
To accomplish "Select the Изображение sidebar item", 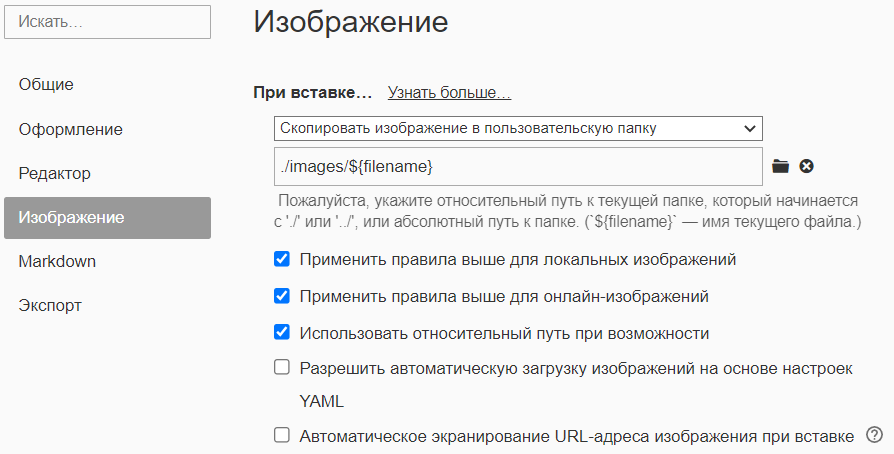I will [107, 218].
